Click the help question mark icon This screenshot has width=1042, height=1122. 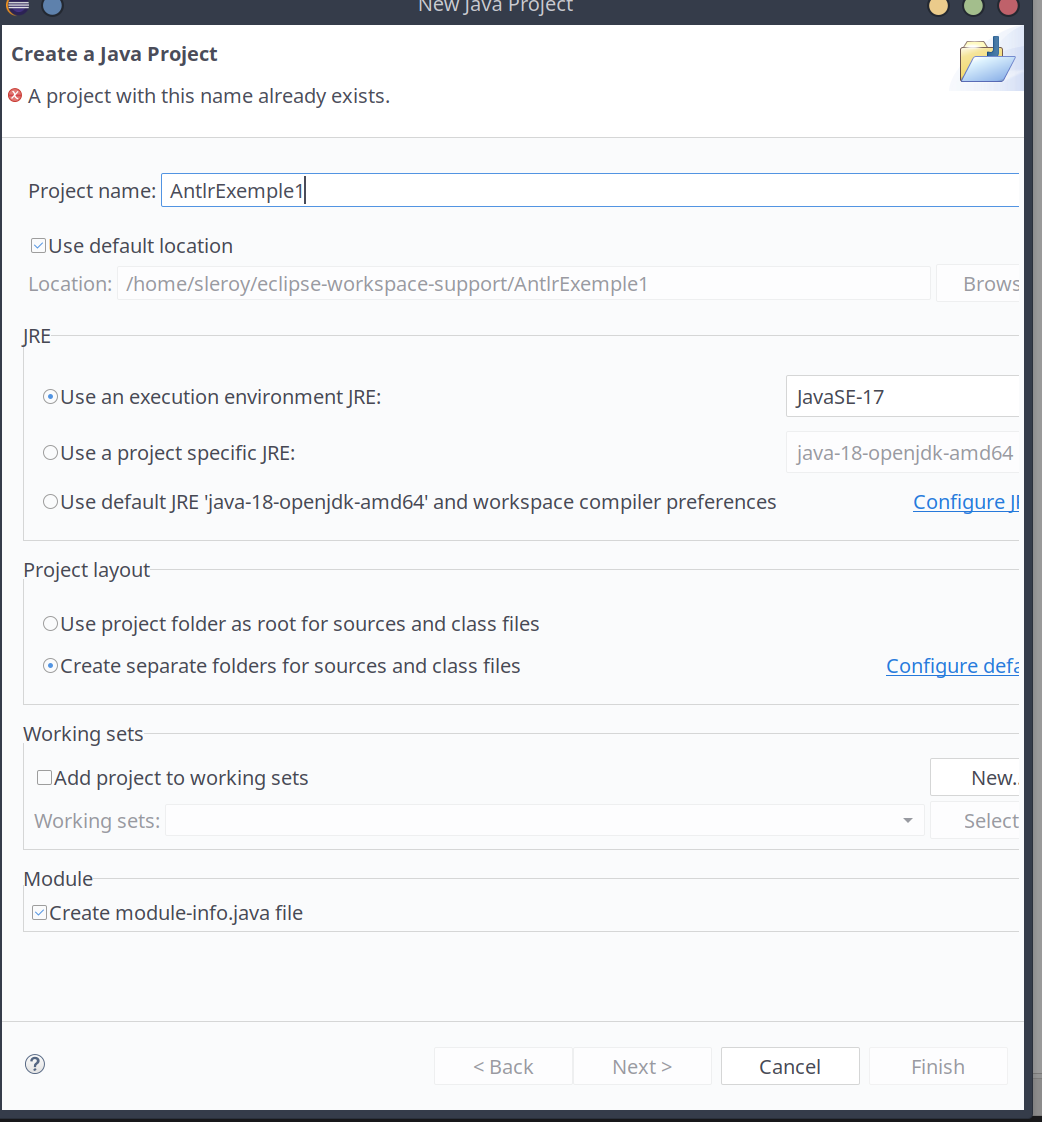click(x=35, y=1064)
